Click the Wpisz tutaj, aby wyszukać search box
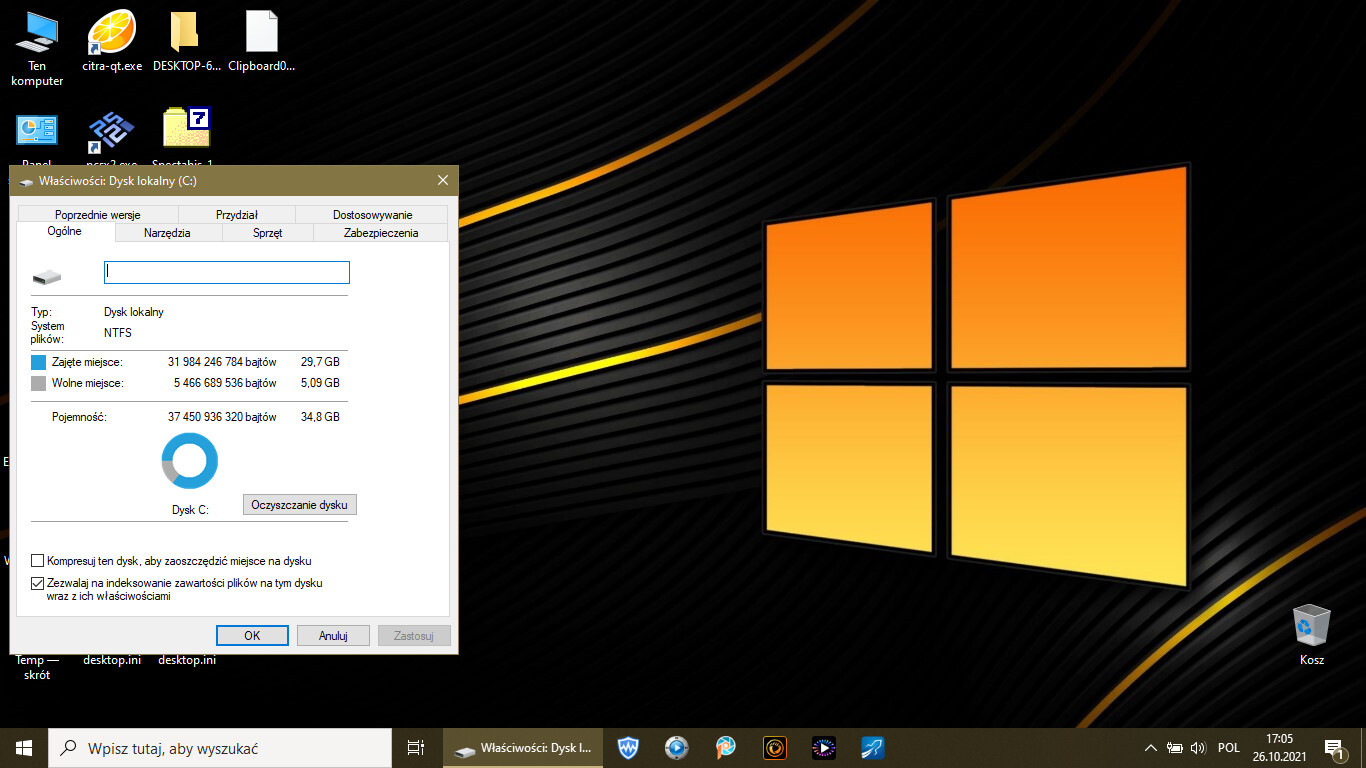The width and height of the screenshot is (1366, 768). tap(220, 748)
